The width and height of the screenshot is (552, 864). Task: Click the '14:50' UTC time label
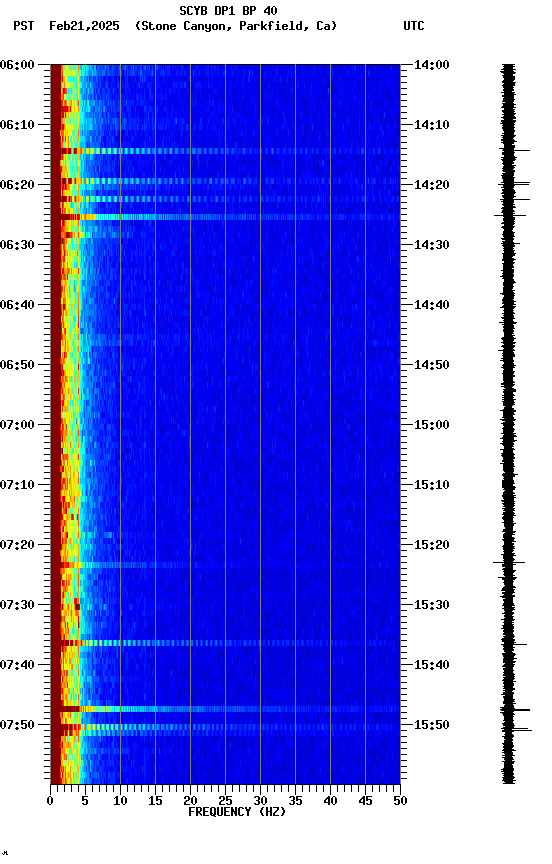tap(432, 365)
